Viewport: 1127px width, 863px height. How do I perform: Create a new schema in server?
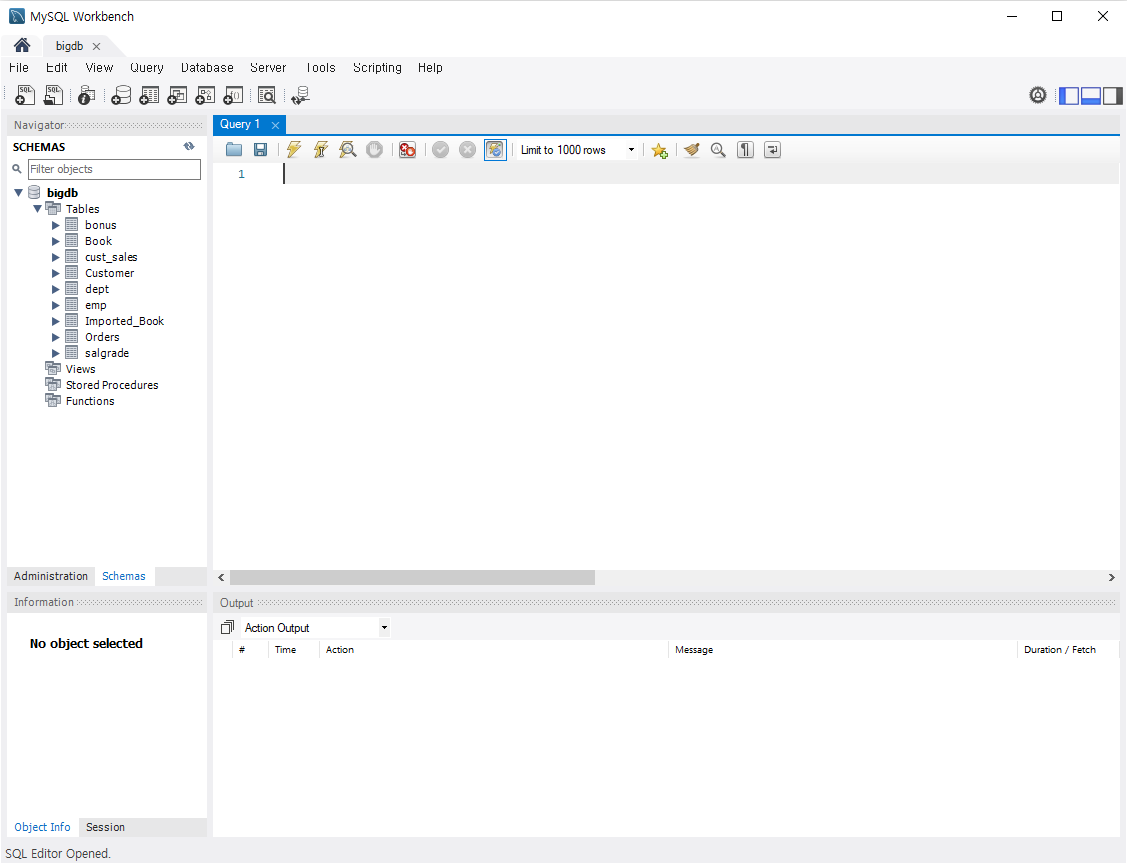click(x=121, y=95)
